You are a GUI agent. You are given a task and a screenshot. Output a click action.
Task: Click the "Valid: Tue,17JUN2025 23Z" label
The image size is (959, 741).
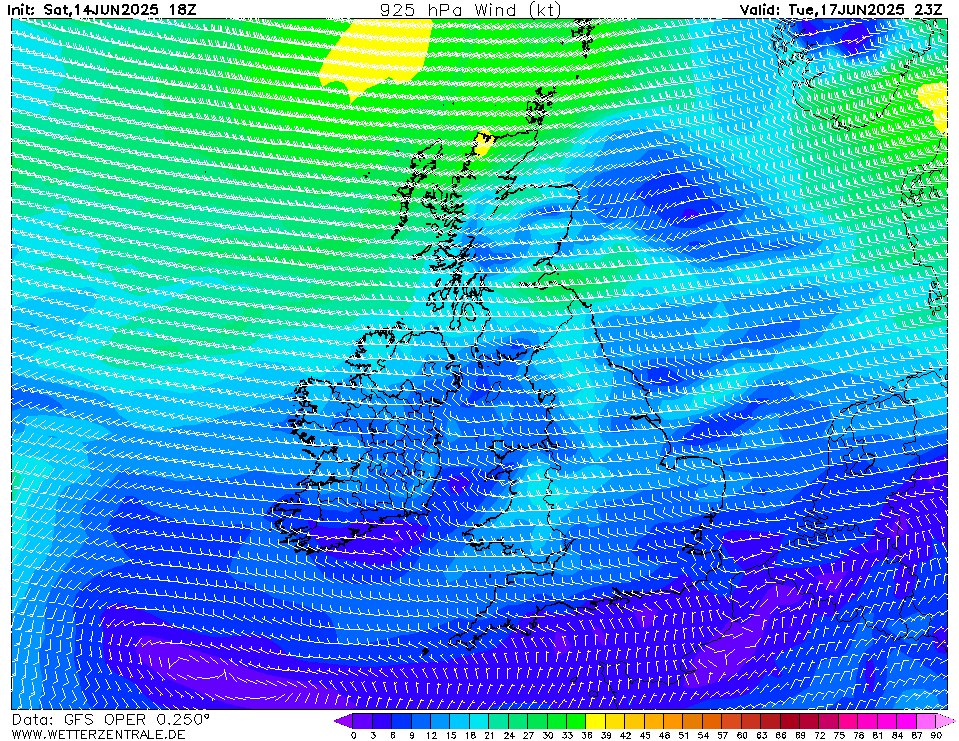click(x=841, y=9)
